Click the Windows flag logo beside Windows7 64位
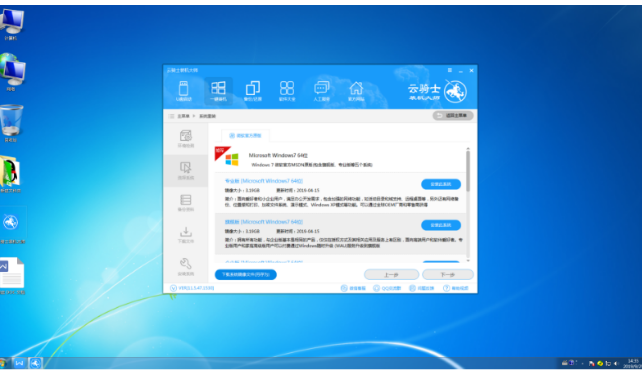The width and height of the screenshot is (642, 380). (232, 159)
